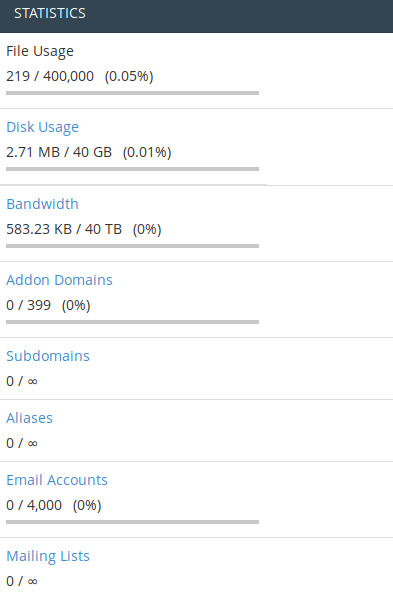Viewport: 393px width, 593px height.
Task: Click the 2.71 MB / 40 GB value
Action: click(x=59, y=152)
